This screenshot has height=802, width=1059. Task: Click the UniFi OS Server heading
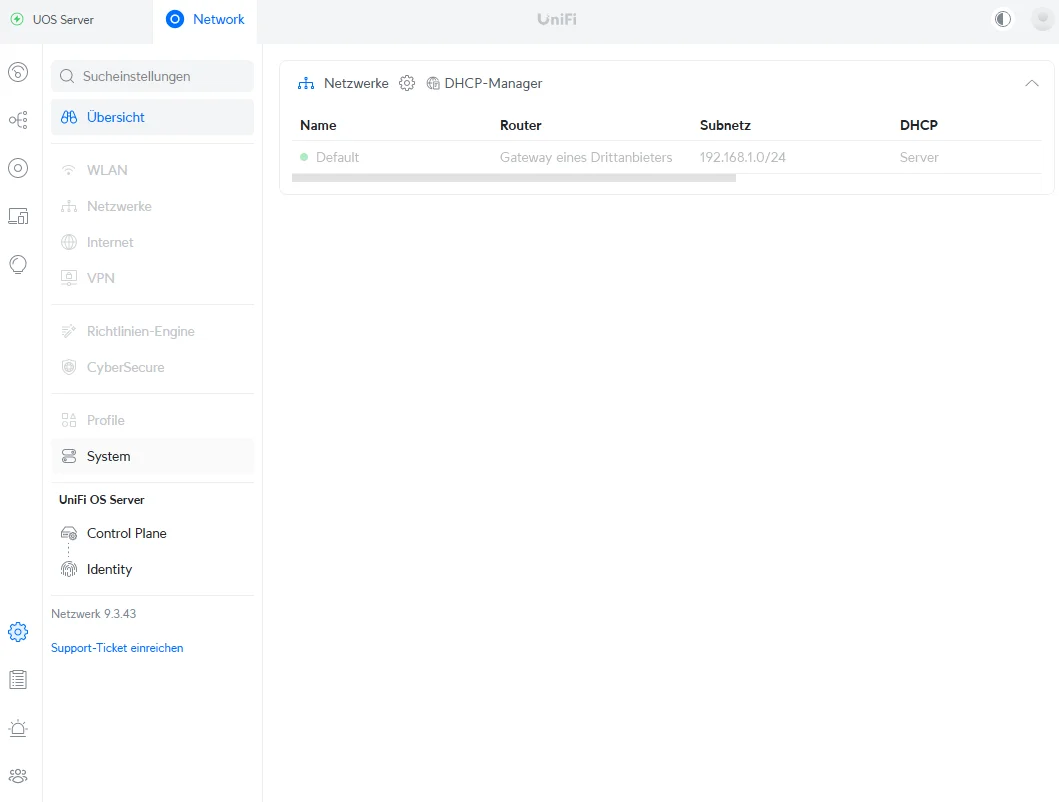click(101, 500)
